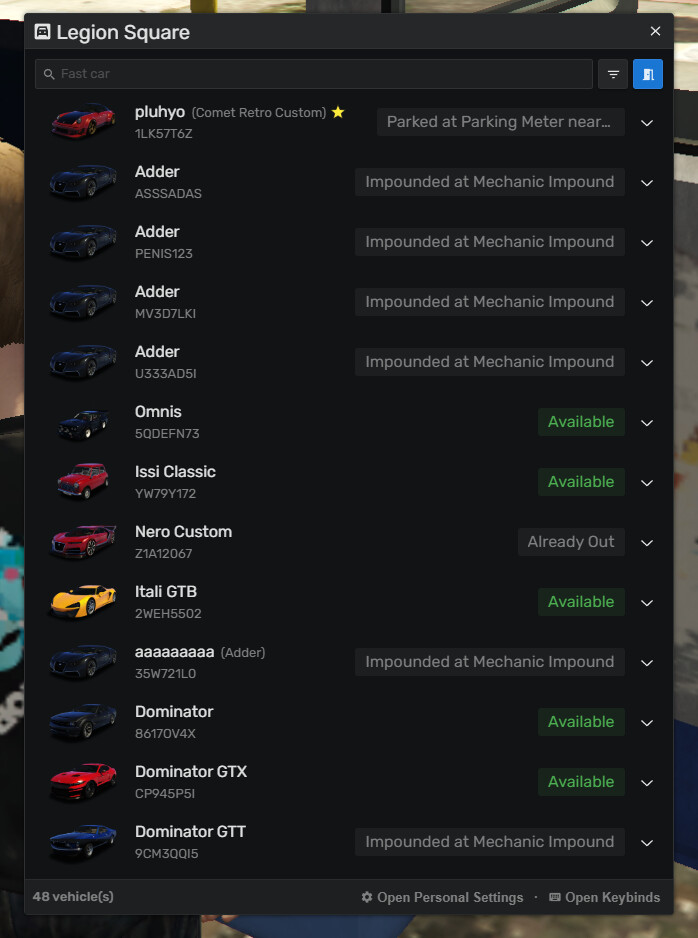Viewport: 698px width, 938px height.
Task: Open the vehicle filter sort icon
Action: coord(613,74)
